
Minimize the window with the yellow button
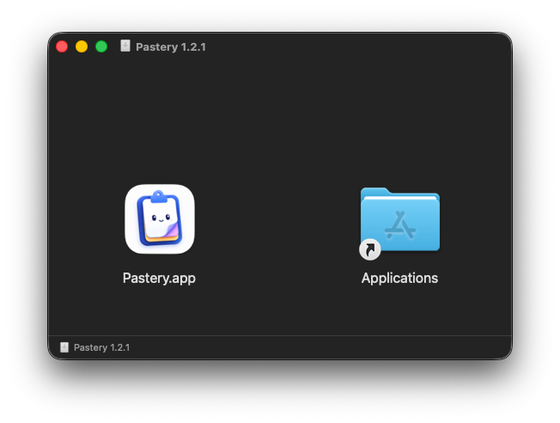click(81, 46)
